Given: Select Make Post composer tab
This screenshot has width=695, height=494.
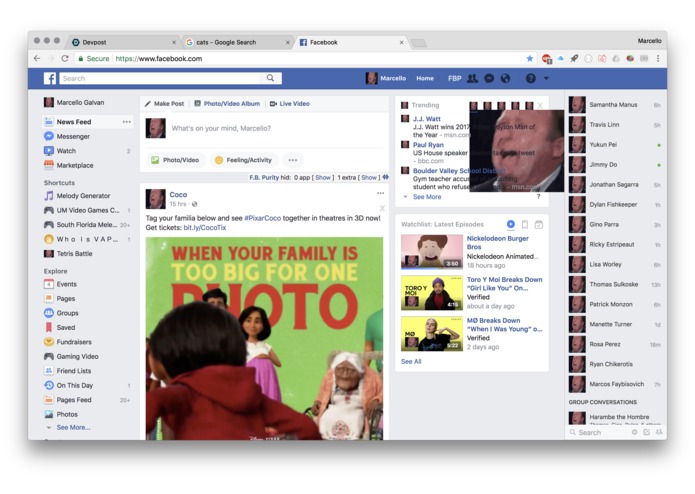Looking at the screenshot, I should [x=164, y=104].
